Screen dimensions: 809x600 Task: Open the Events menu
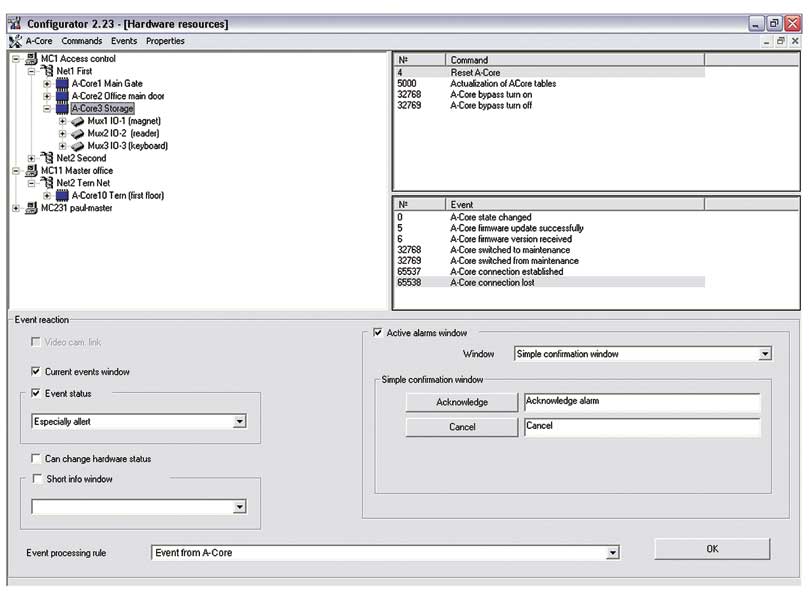click(124, 41)
